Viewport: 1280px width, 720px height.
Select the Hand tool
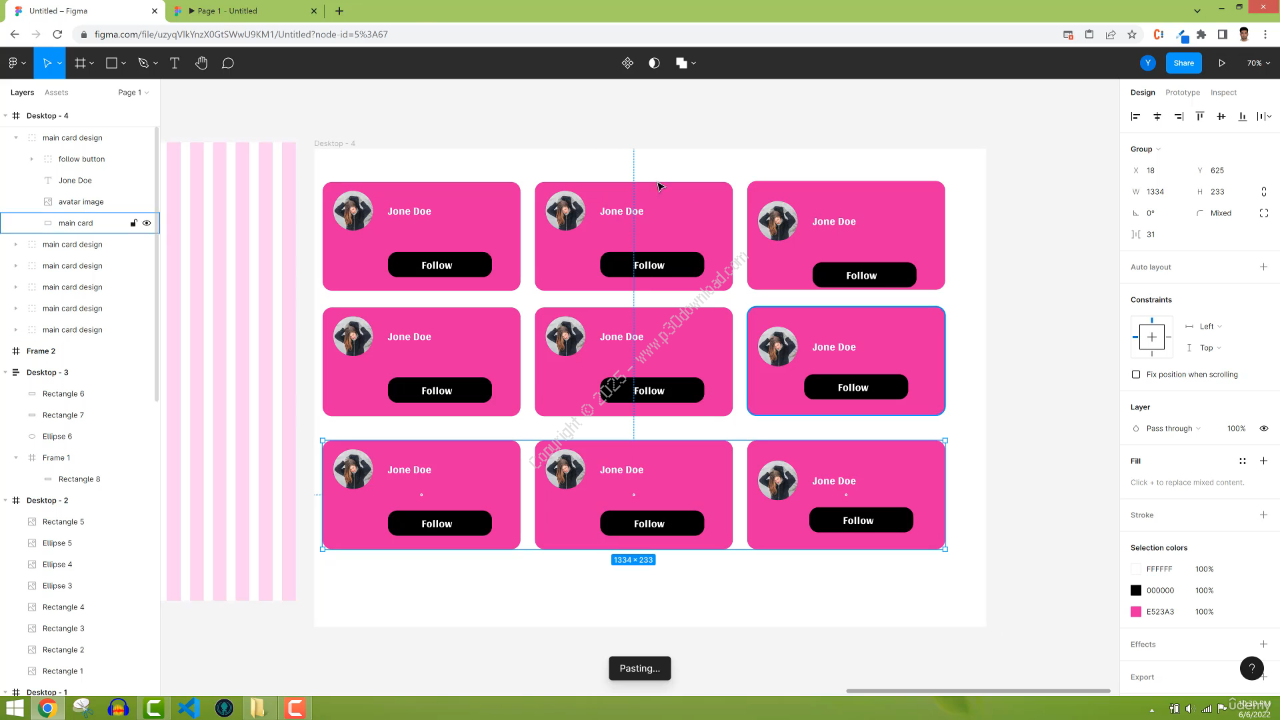[x=201, y=63]
